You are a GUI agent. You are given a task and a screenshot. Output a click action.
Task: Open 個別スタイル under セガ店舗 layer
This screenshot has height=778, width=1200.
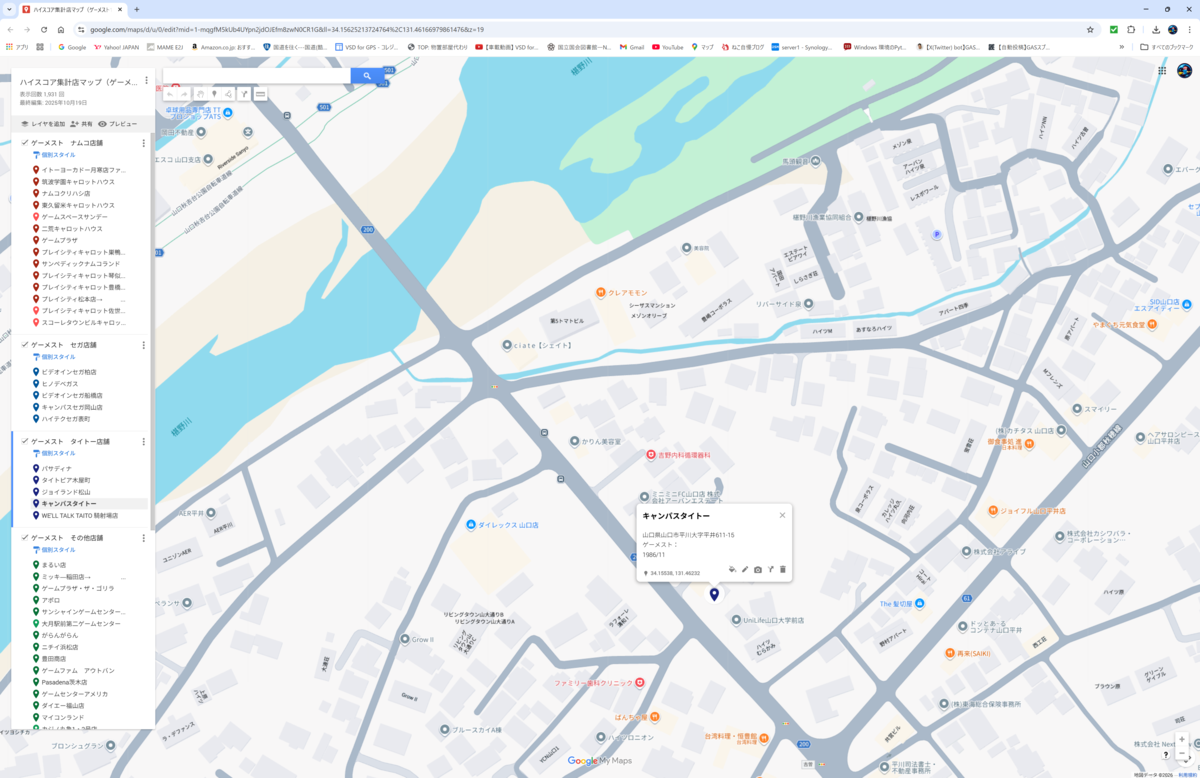pos(54,357)
